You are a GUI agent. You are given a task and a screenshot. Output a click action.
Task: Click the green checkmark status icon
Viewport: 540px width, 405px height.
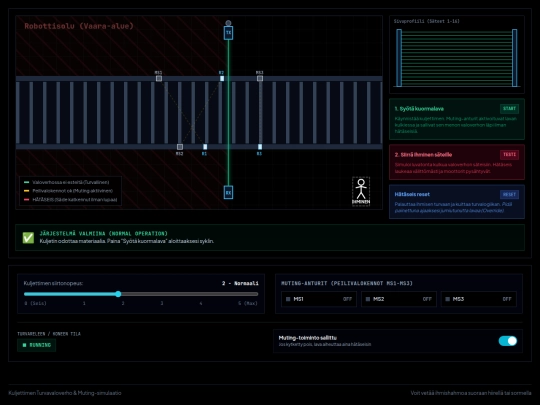28,238
